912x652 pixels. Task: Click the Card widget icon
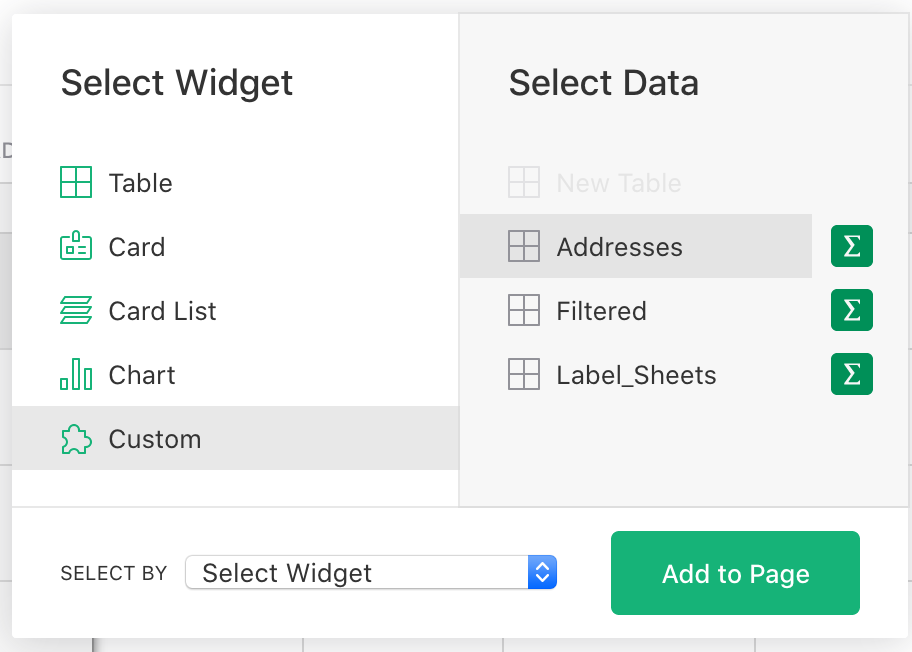(x=76, y=247)
